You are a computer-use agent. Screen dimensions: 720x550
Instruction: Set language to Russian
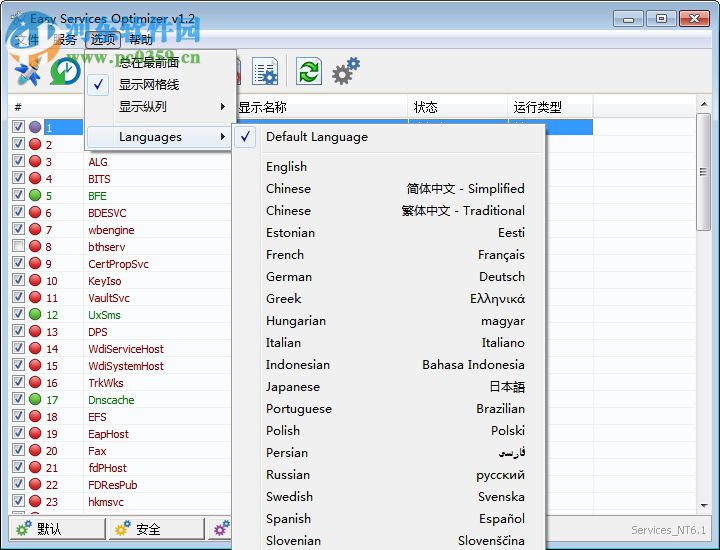(x=389, y=475)
